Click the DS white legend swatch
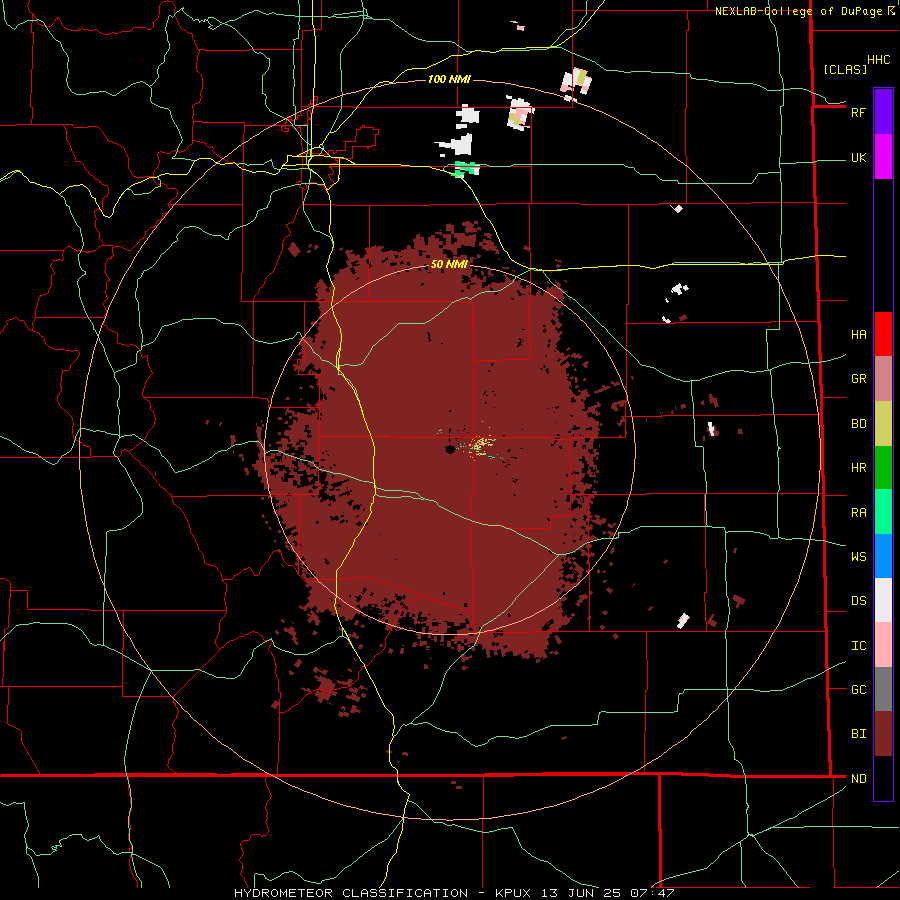Image resolution: width=900 pixels, height=900 pixels. 883,600
